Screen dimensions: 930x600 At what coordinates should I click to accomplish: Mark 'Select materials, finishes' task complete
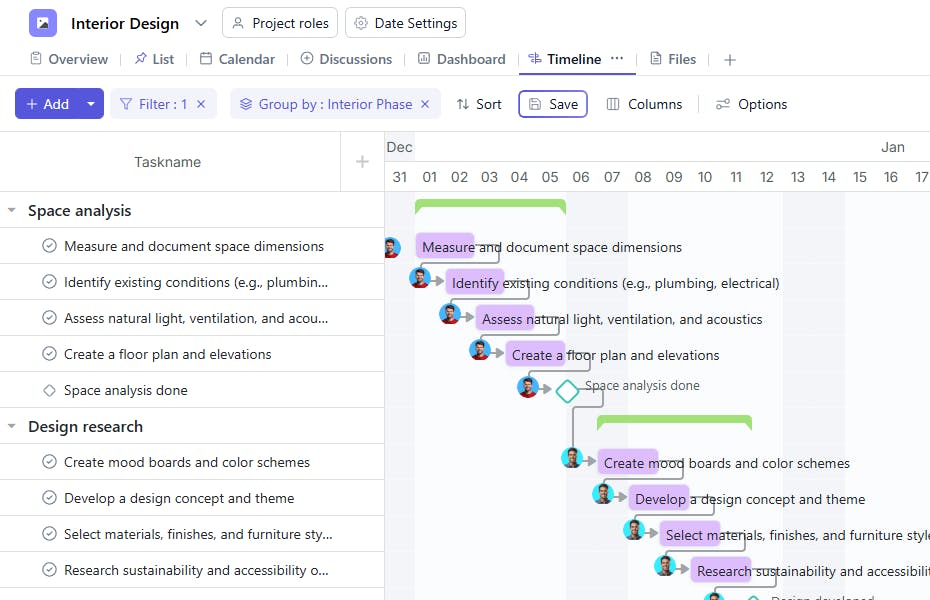tap(49, 534)
